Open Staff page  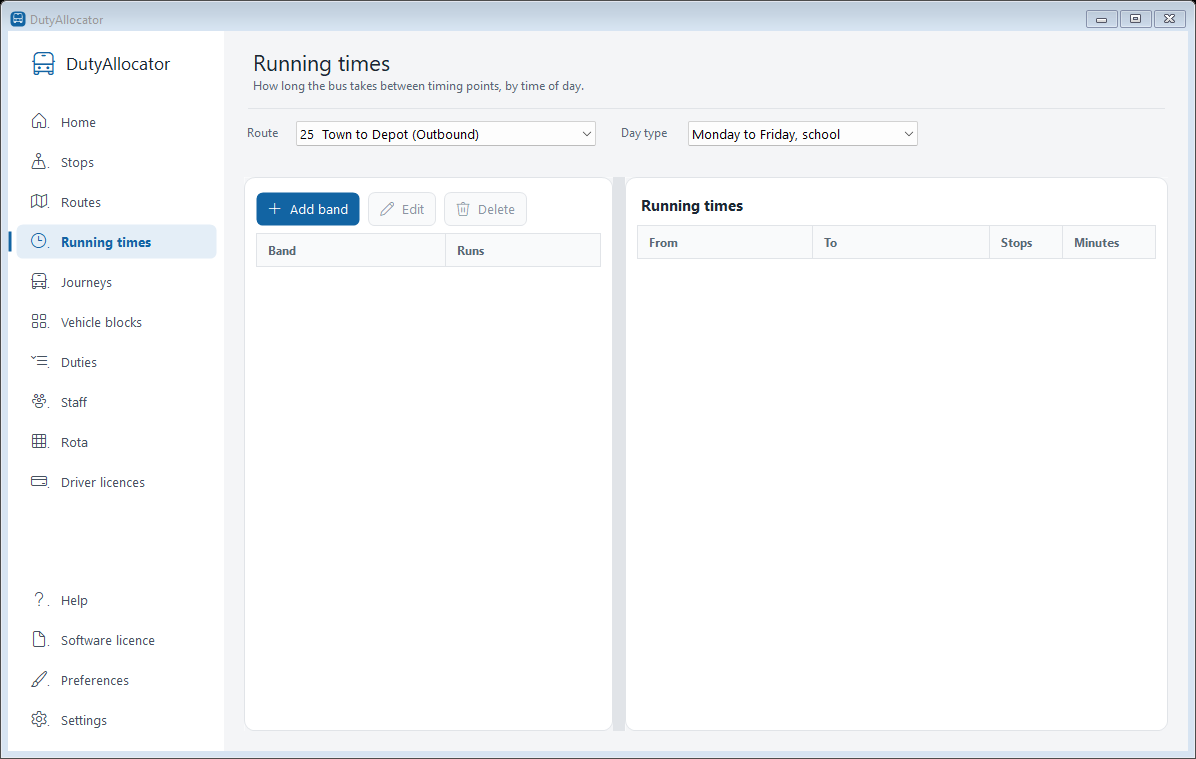point(116,402)
